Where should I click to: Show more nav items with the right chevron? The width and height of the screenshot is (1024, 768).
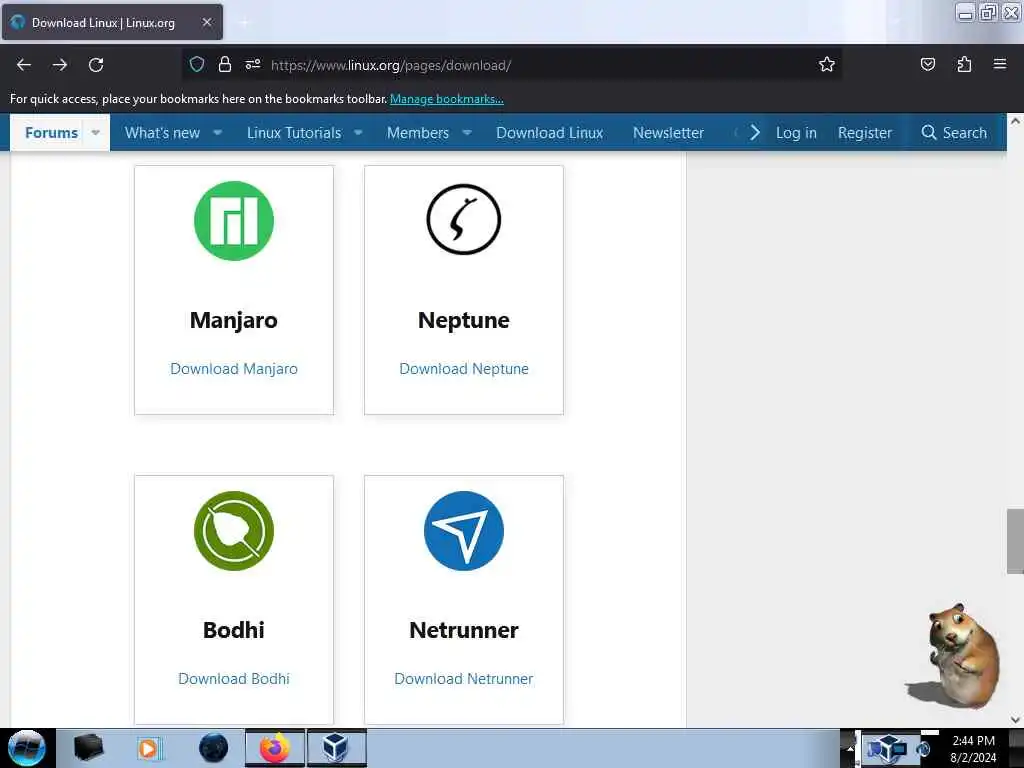pos(755,133)
